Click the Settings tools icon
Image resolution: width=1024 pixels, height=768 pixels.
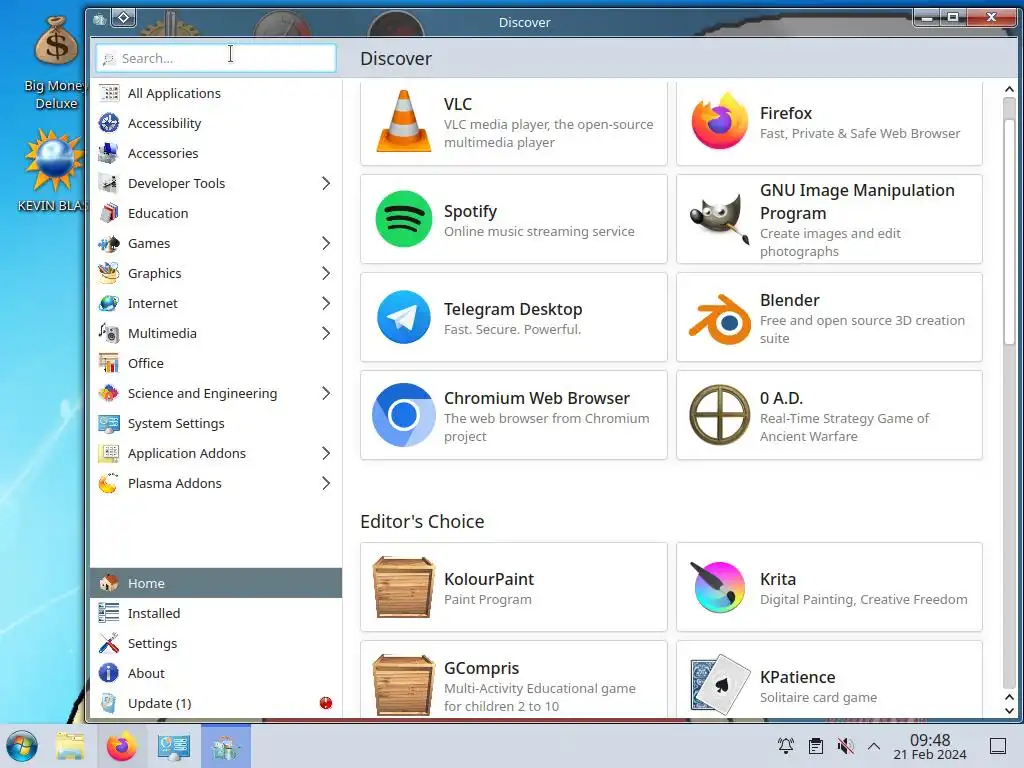click(109, 643)
